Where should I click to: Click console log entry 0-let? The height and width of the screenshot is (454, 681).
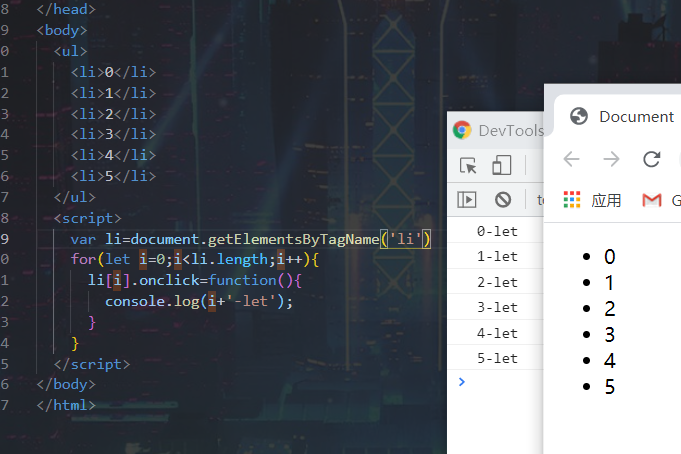pos(497,231)
